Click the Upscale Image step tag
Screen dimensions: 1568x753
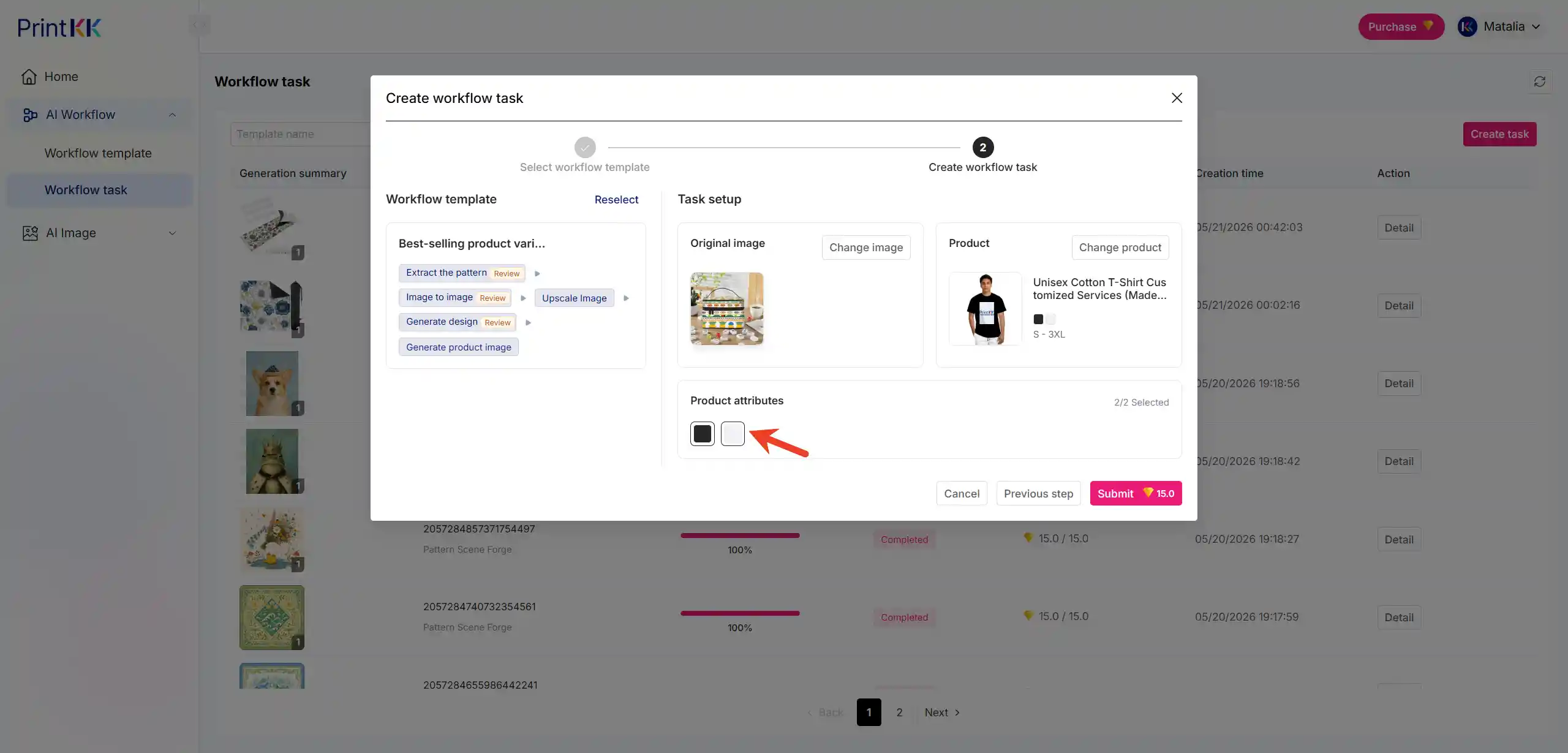574,298
